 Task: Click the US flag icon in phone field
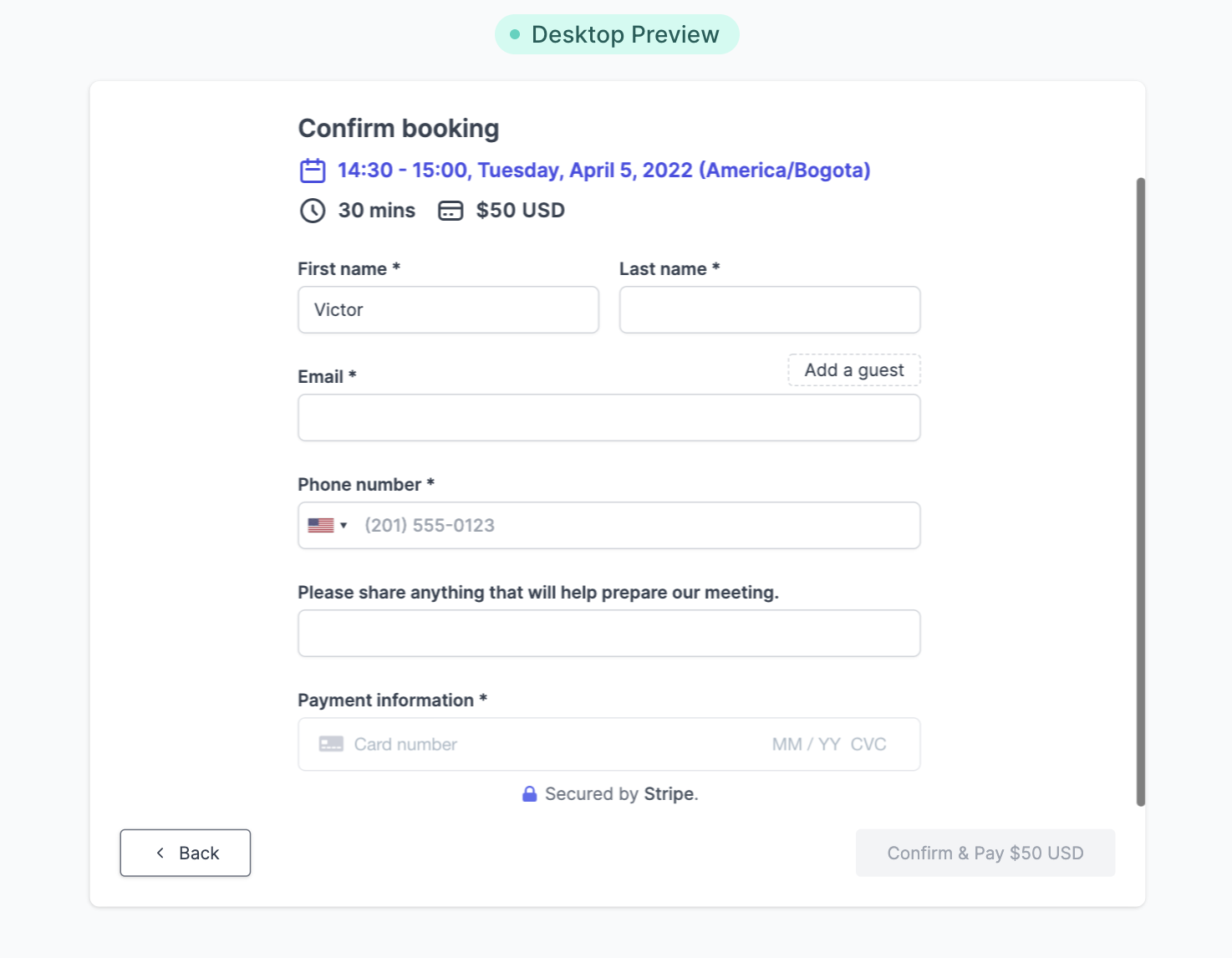(x=321, y=526)
